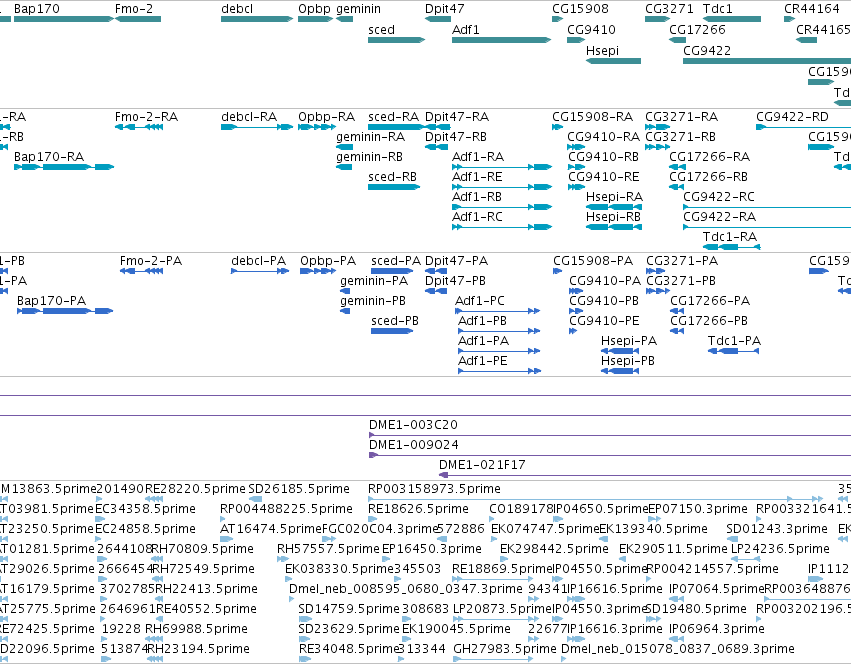Select the RE28220.5prime EST feature
The image size is (851, 664).
tap(154, 499)
